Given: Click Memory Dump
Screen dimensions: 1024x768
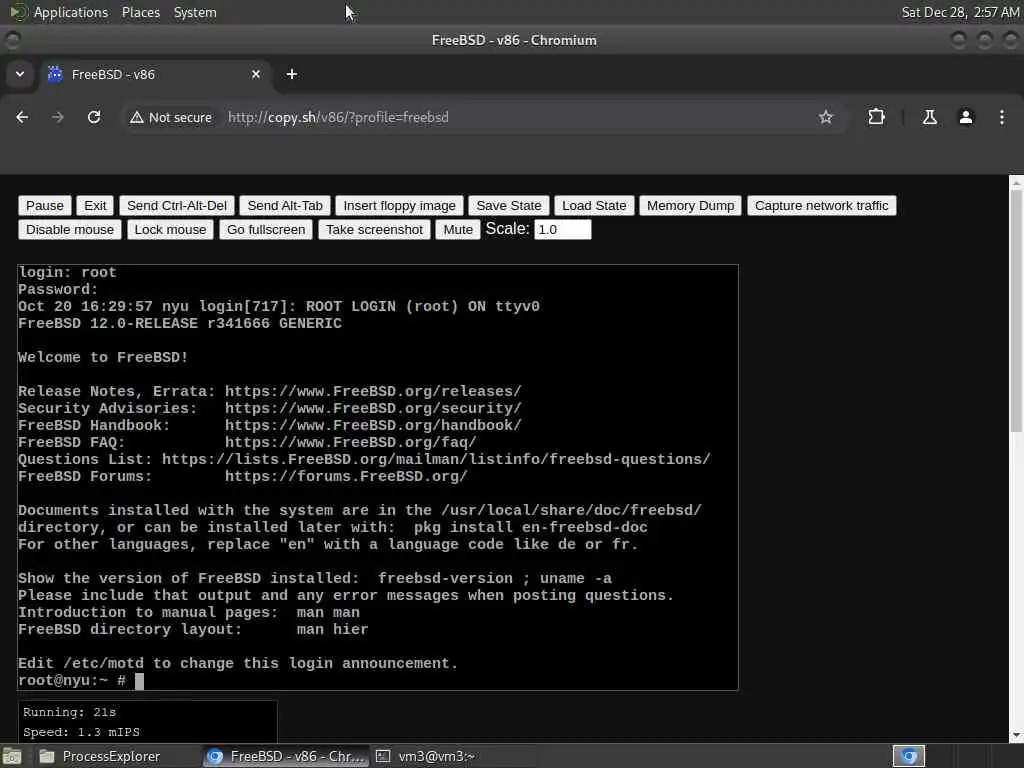Looking at the screenshot, I should [690, 206].
